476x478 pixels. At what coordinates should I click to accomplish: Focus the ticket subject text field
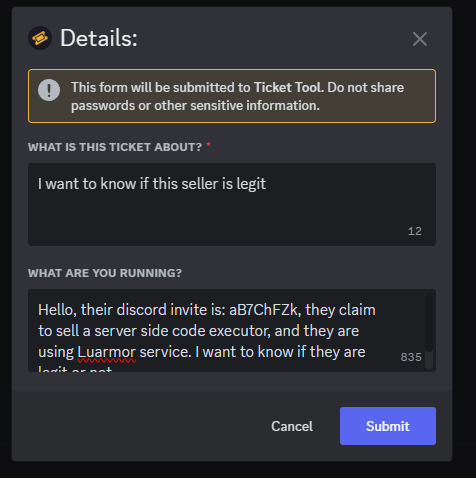click(232, 204)
